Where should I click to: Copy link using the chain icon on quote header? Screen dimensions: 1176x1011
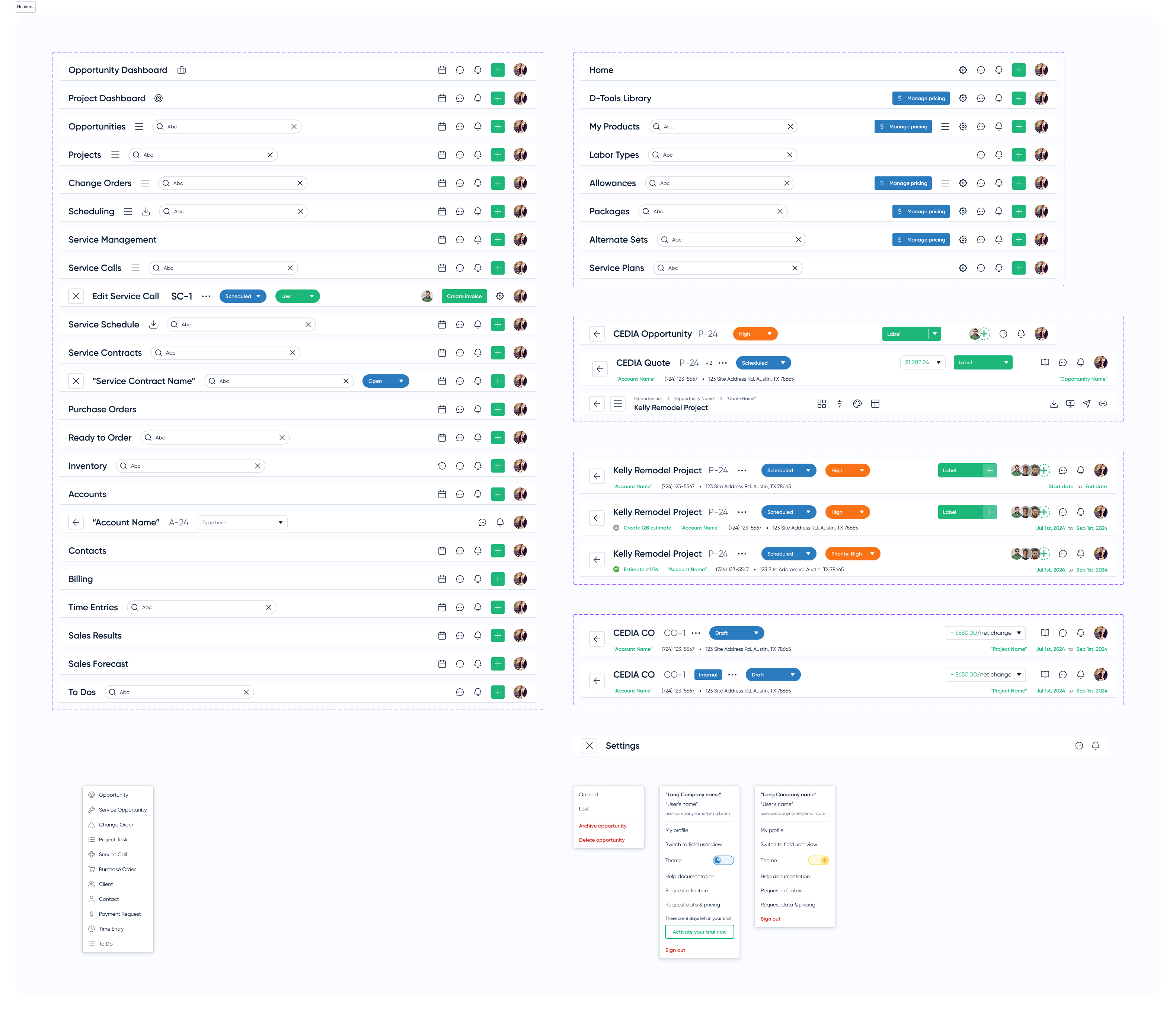1103,403
